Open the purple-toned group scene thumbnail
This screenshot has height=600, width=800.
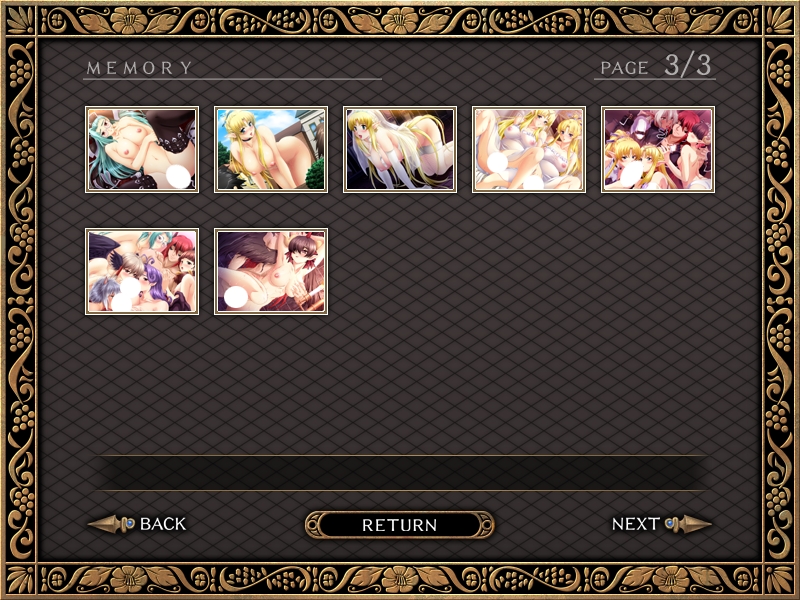coord(658,149)
